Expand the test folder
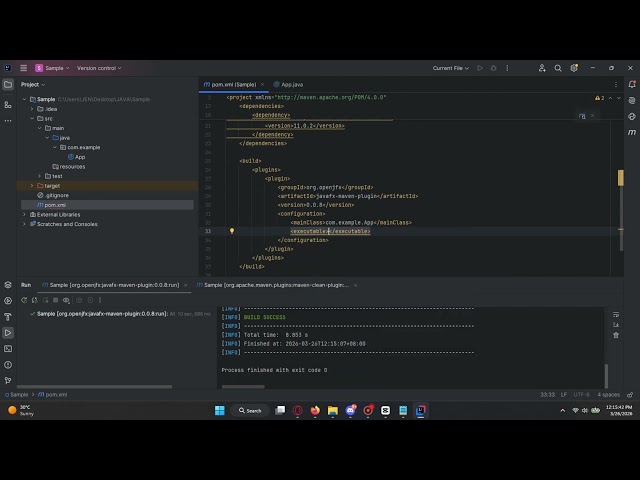Screen dimensions: 640x480 (40, 176)
